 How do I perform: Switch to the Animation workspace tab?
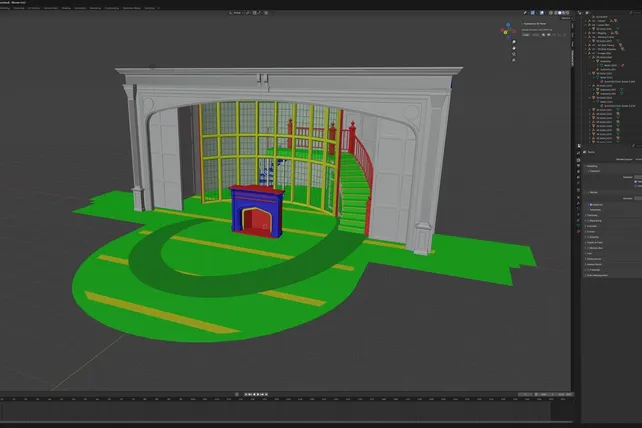80,8
